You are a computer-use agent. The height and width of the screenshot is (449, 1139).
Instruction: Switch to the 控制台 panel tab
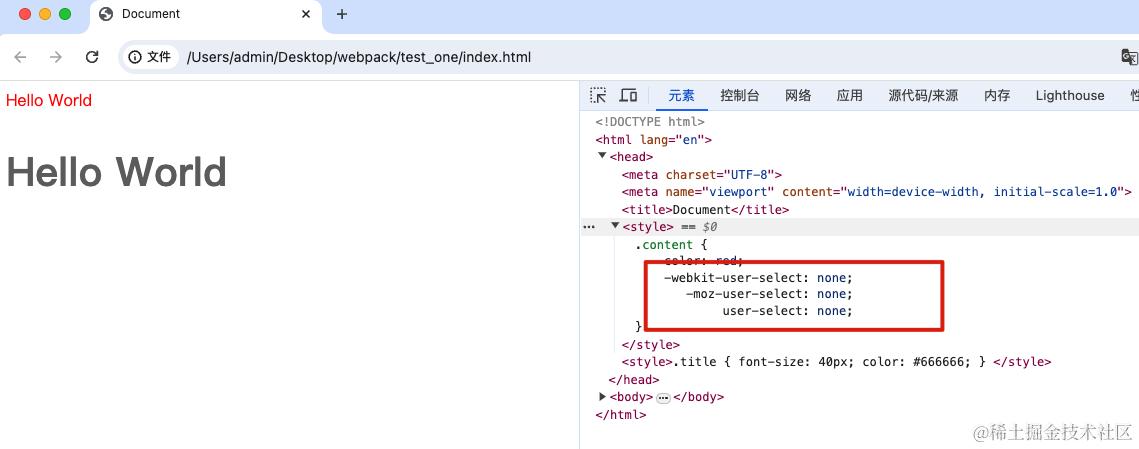739,96
